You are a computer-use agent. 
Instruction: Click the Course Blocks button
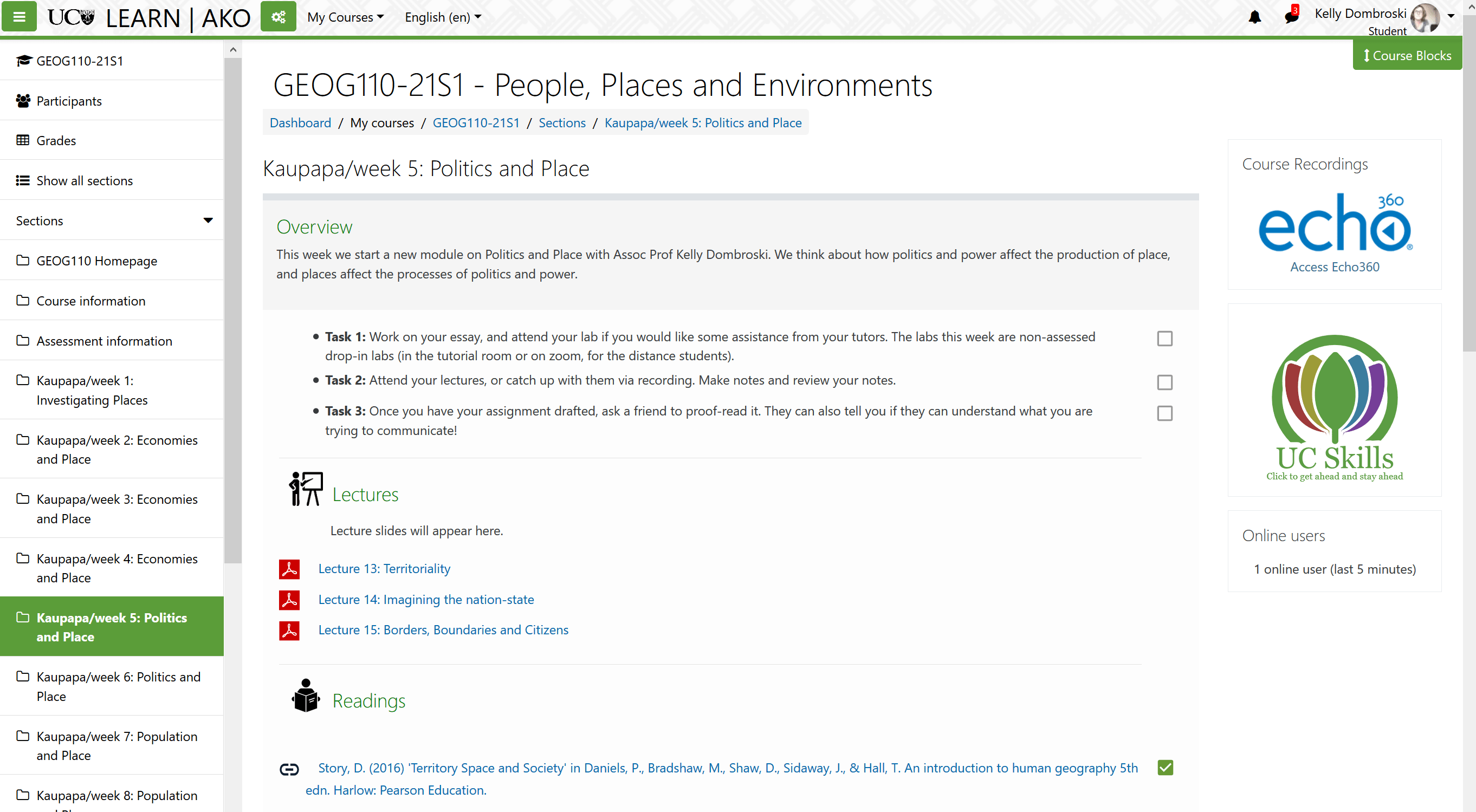point(1406,56)
